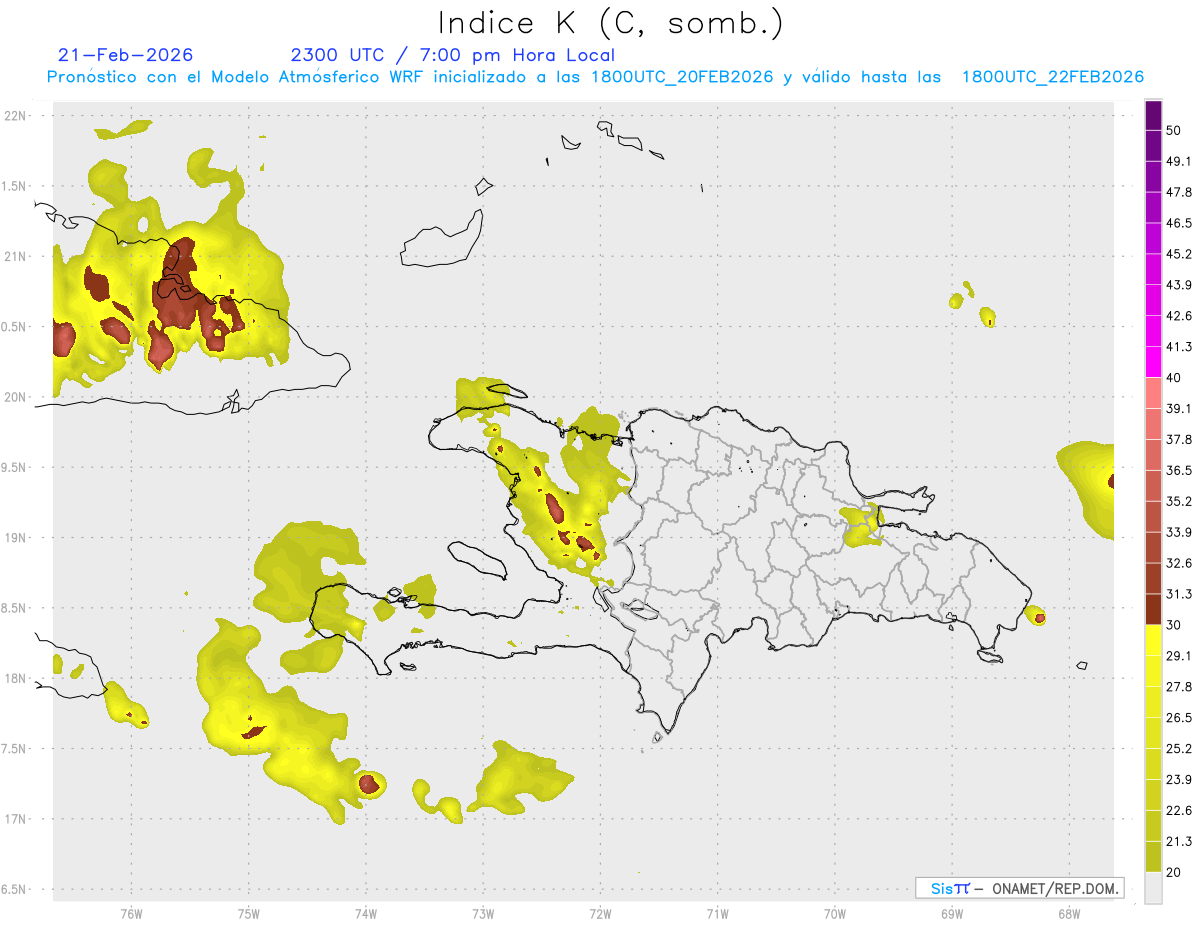Click legend value "43.9"
The height and width of the screenshot is (927, 1200).
(1179, 285)
